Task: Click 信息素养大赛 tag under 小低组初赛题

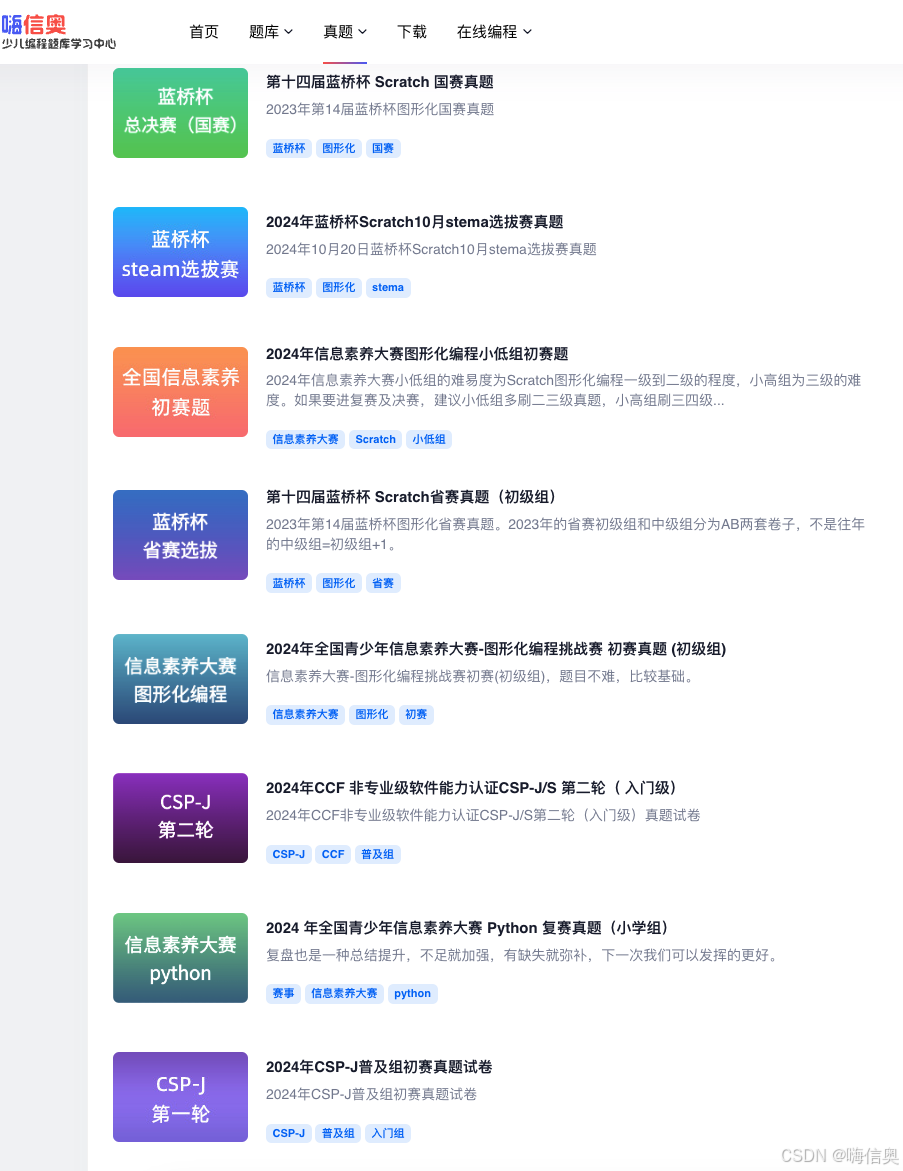Action: coord(305,439)
